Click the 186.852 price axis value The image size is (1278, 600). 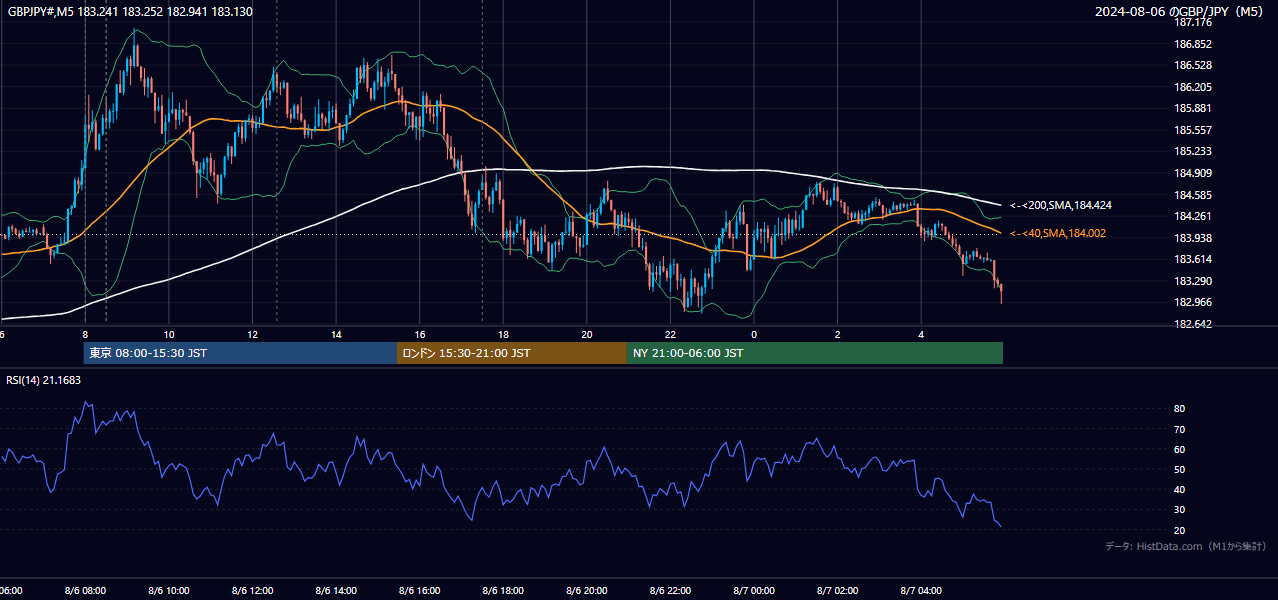tap(1193, 44)
